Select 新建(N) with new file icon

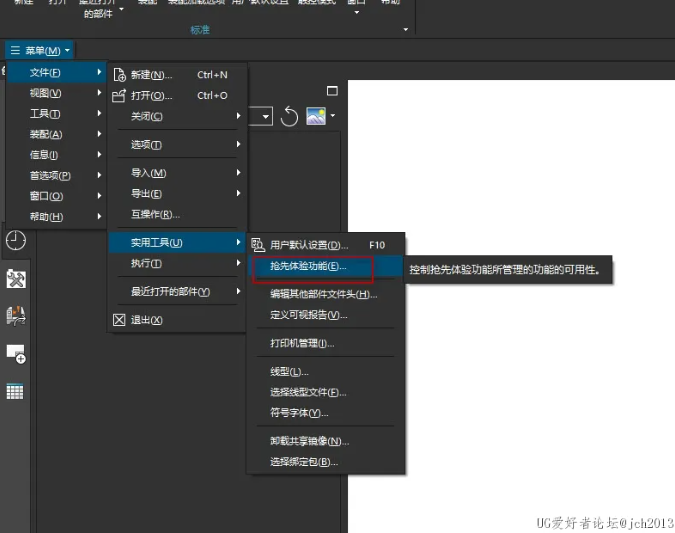tap(151, 74)
